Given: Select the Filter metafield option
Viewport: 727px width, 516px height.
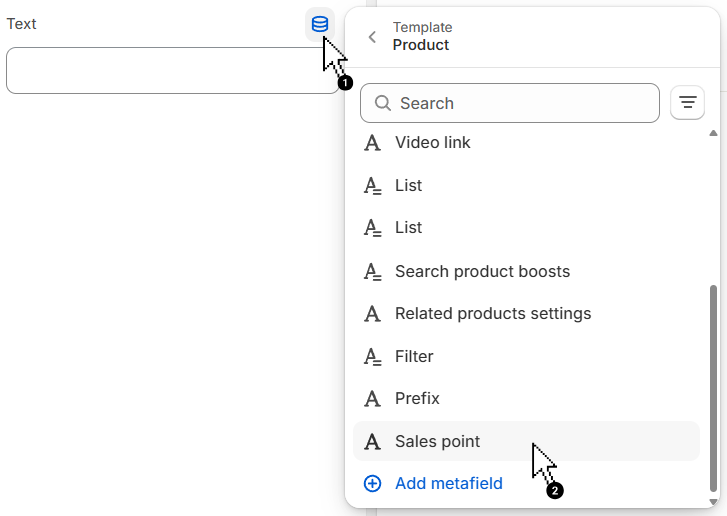Looking at the screenshot, I should [414, 357].
